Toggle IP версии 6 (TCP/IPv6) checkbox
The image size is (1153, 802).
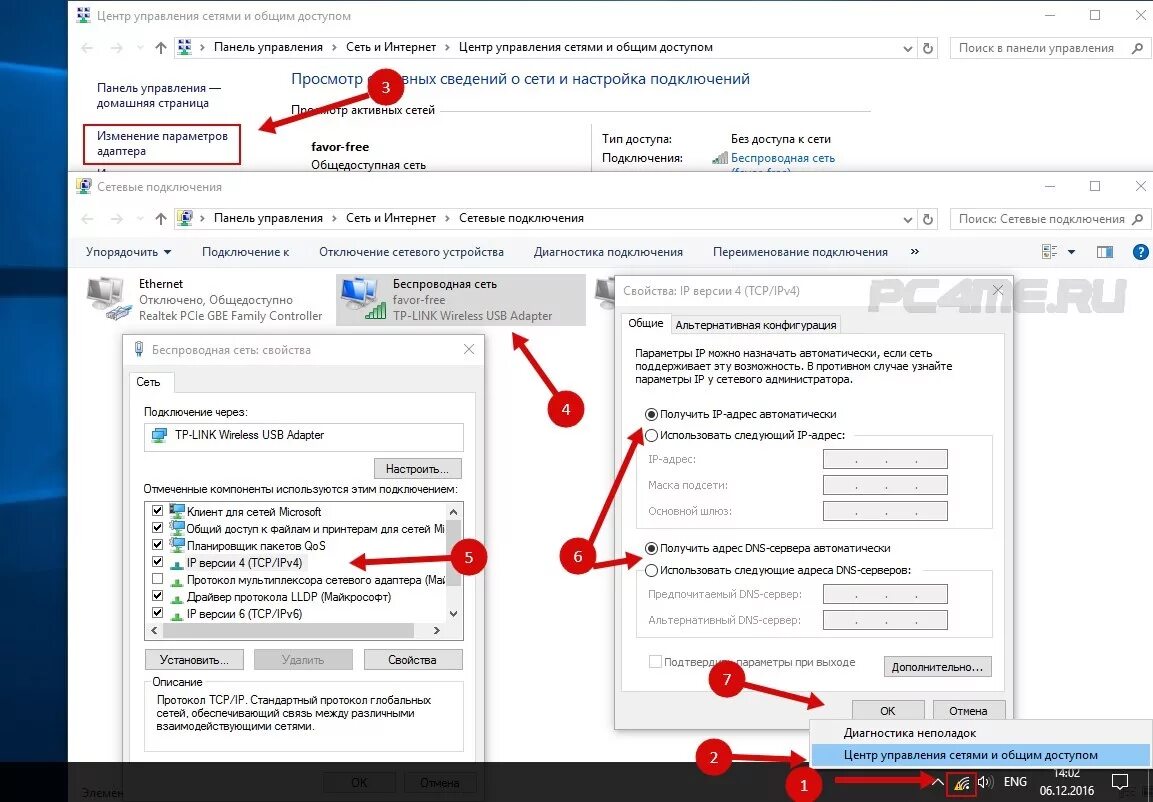coord(157,613)
